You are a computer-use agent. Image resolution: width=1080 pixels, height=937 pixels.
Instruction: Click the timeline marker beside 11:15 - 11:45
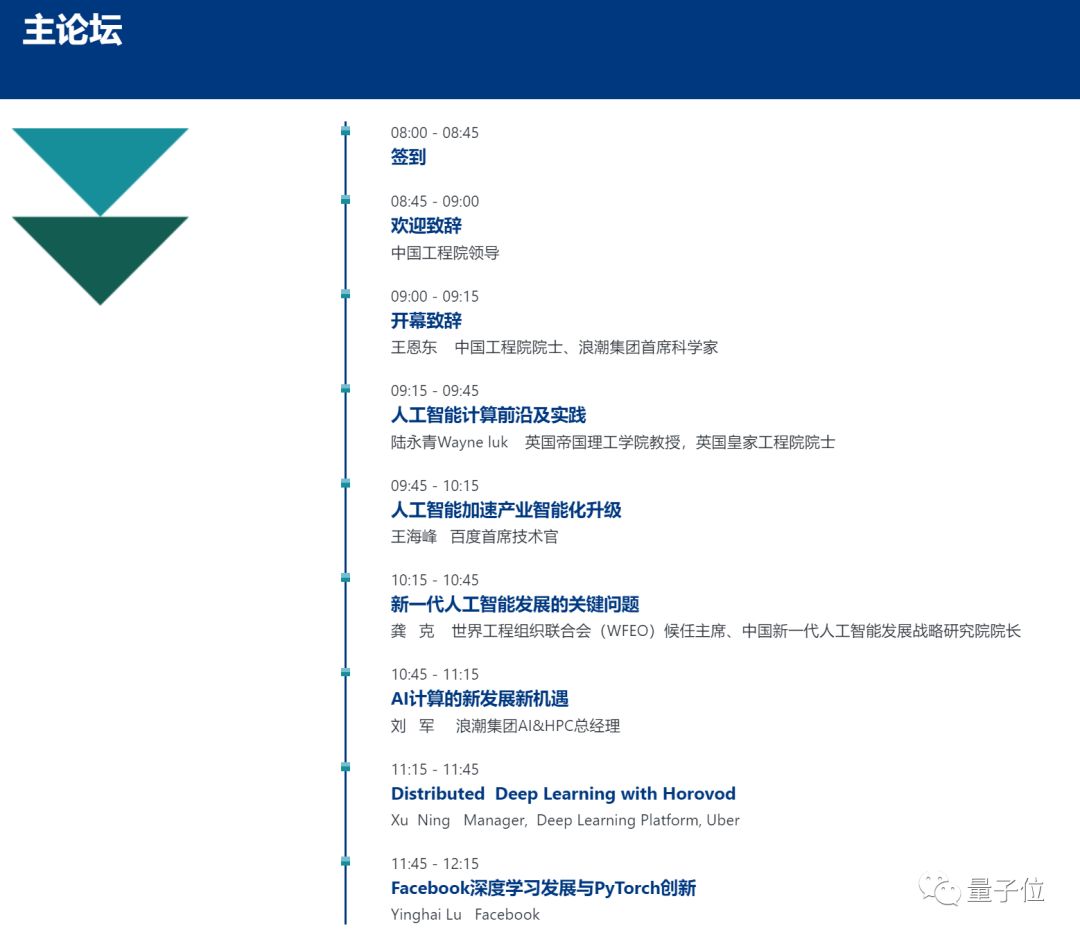pos(346,767)
